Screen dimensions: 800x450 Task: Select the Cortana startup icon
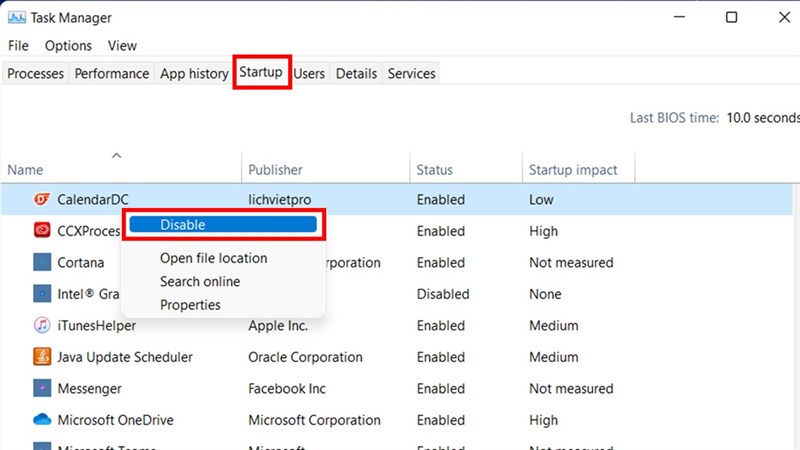(42, 263)
